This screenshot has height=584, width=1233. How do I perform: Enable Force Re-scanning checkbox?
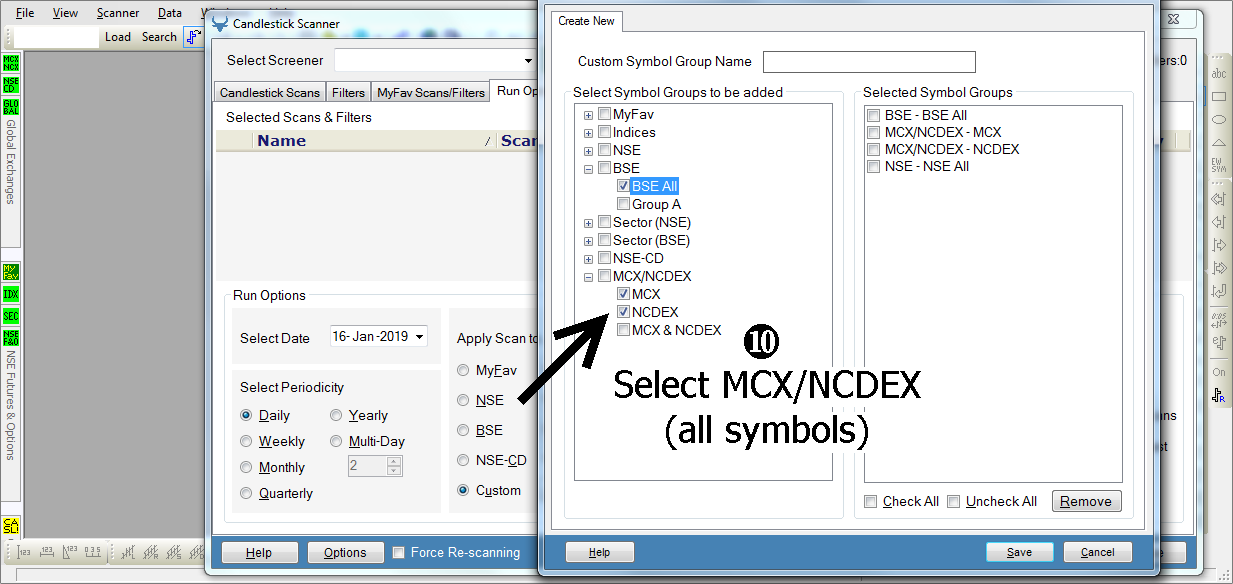pyautogui.click(x=399, y=553)
